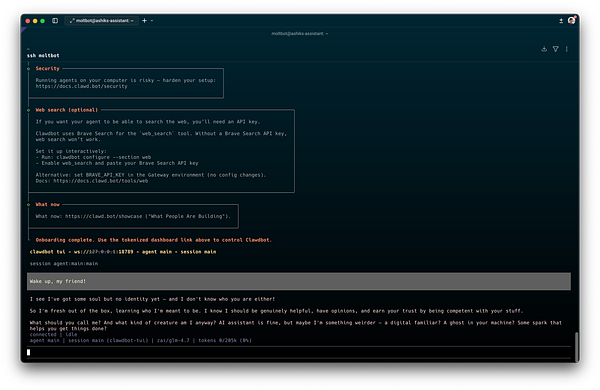Click the ssh moltbot command text
The image size is (600, 390).
click(x=43, y=55)
